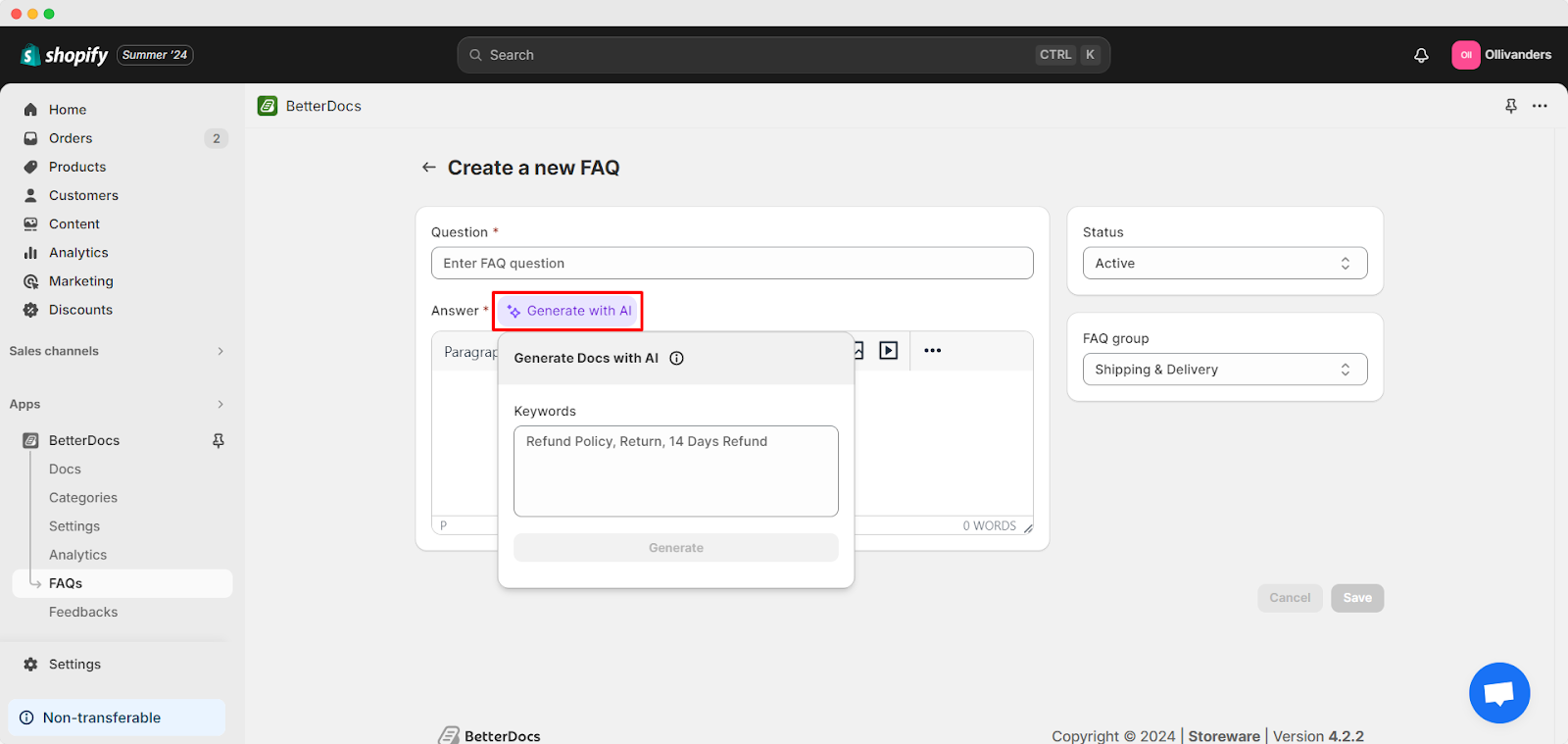Open Categories in BetterDocs menu
1568x744 pixels.
[x=83, y=498]
